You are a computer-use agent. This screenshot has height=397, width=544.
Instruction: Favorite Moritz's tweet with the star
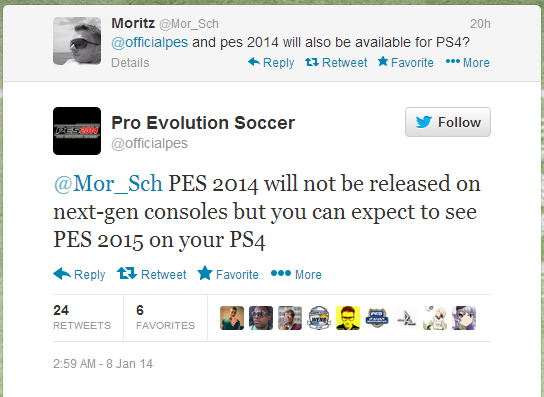[x=406, y=62]
